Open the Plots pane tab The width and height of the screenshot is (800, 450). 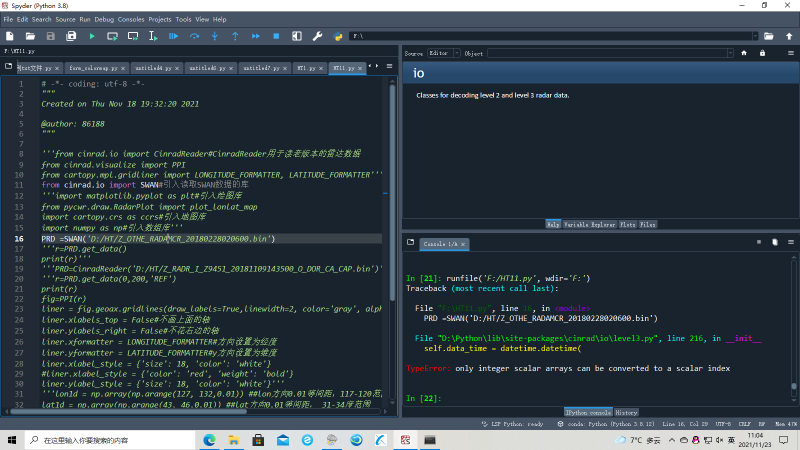(627, 225)
